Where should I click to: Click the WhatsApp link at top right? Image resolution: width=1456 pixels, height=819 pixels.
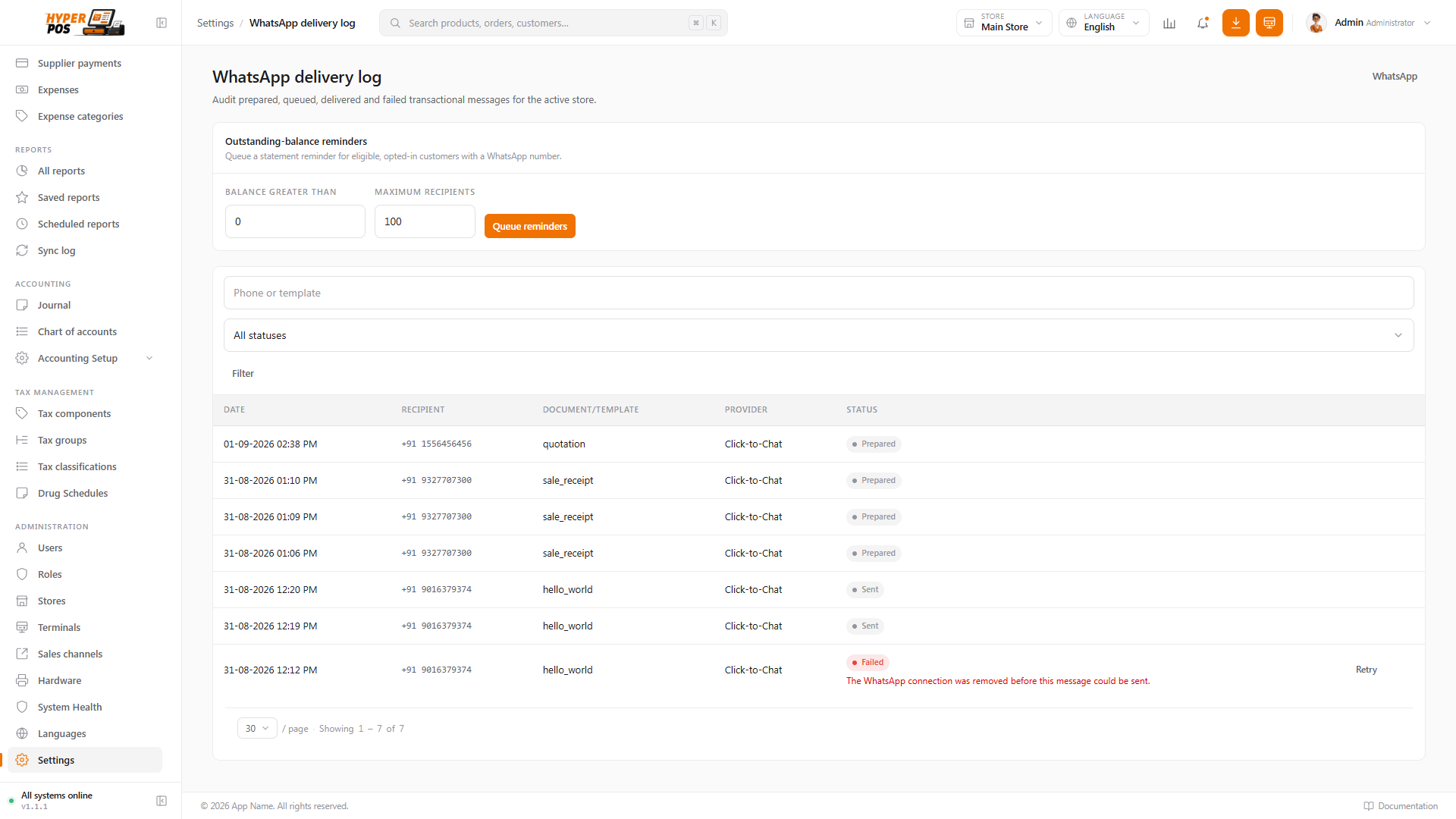coord(1395,76)
